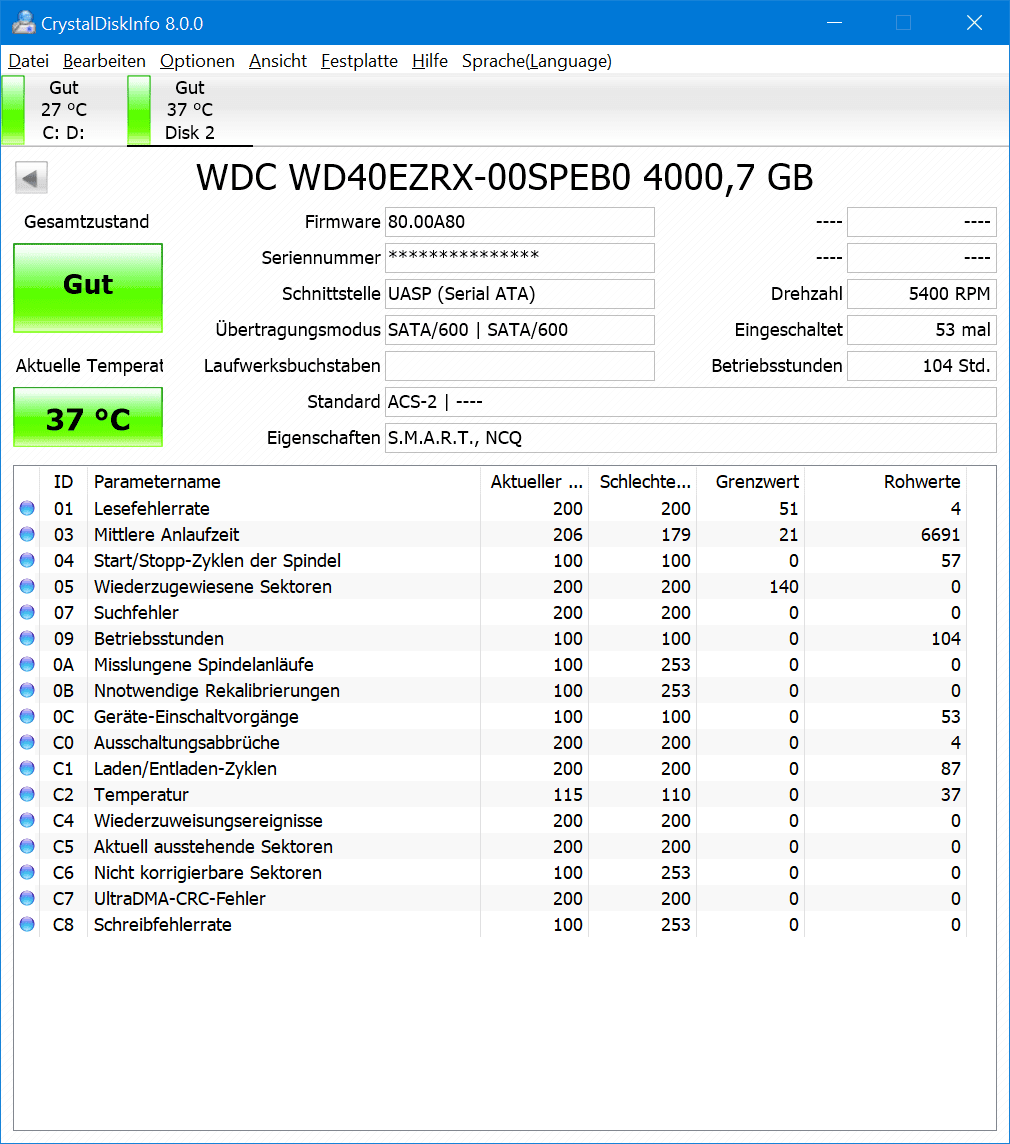This screenshot has height=1144, width=1010.
Task: Click status orb for Nnotwendige Rekalibrierungen
Action: point(27,690)
